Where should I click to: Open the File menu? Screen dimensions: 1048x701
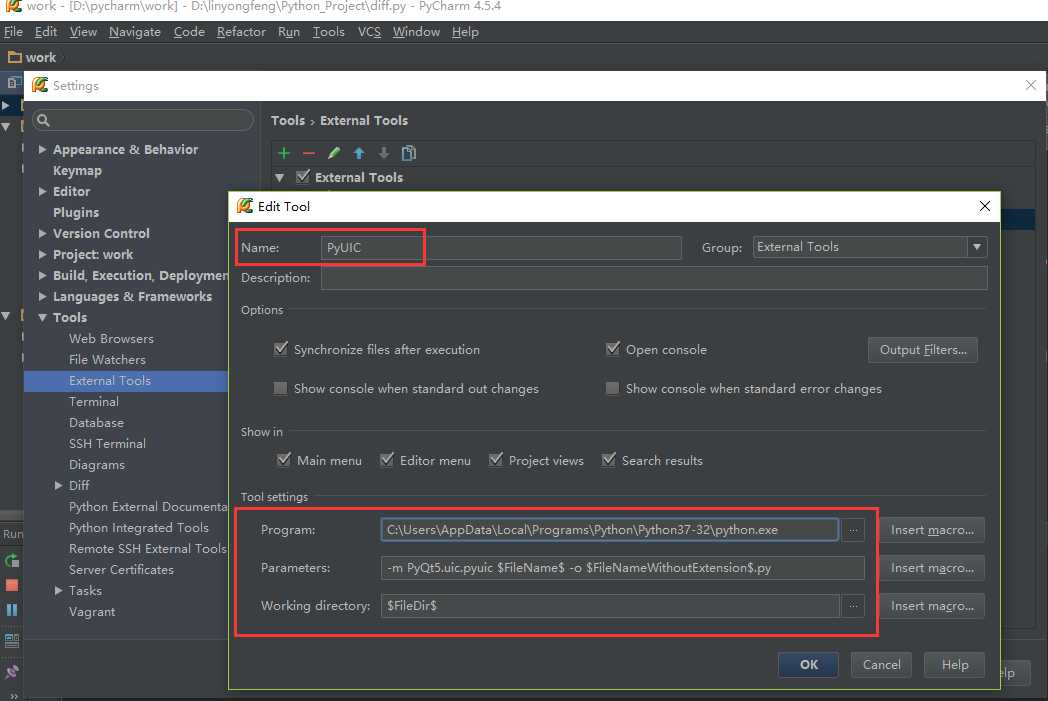coord(13,32)
